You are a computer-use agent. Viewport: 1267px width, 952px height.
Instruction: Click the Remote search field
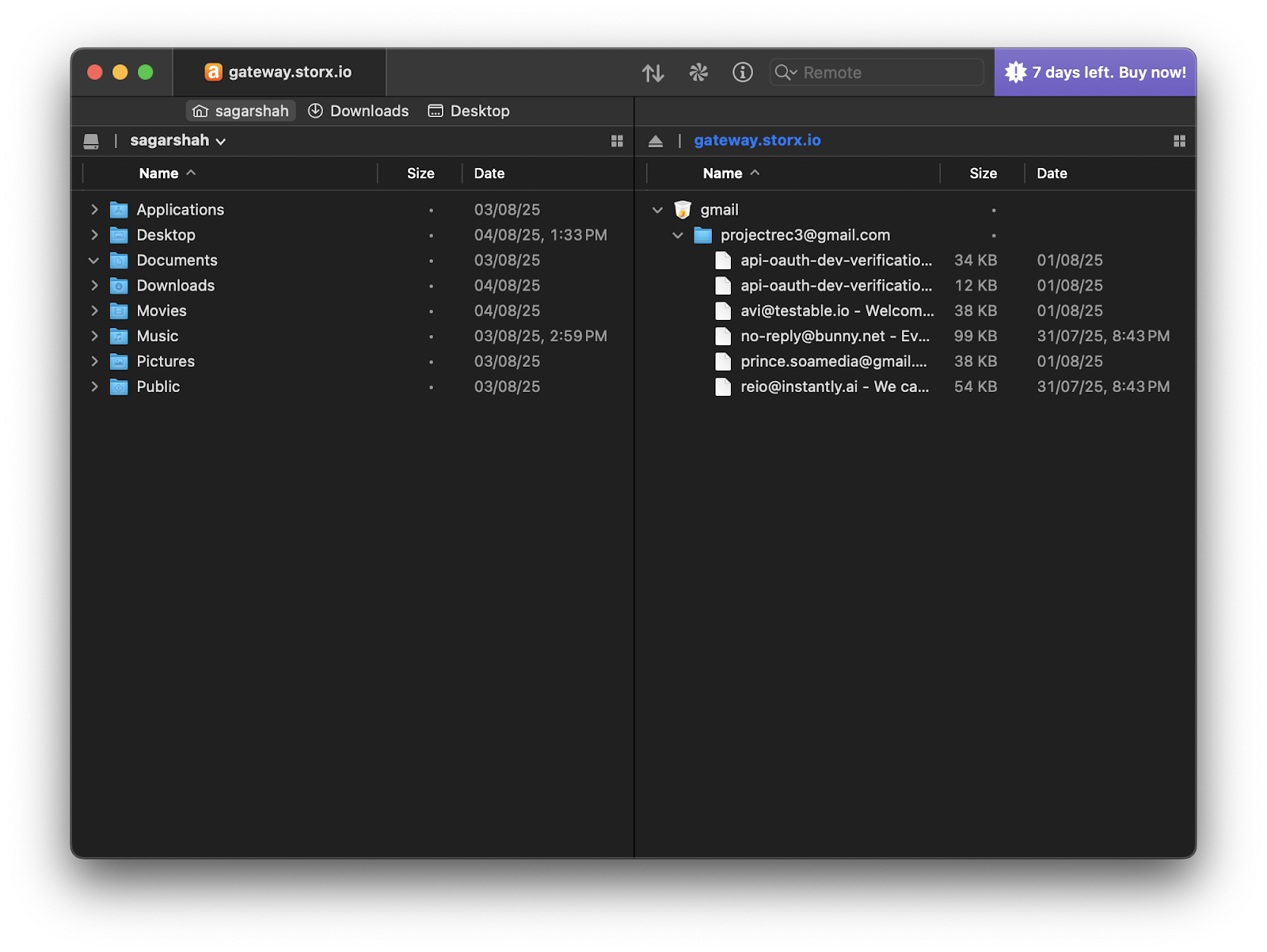point(877,73)
